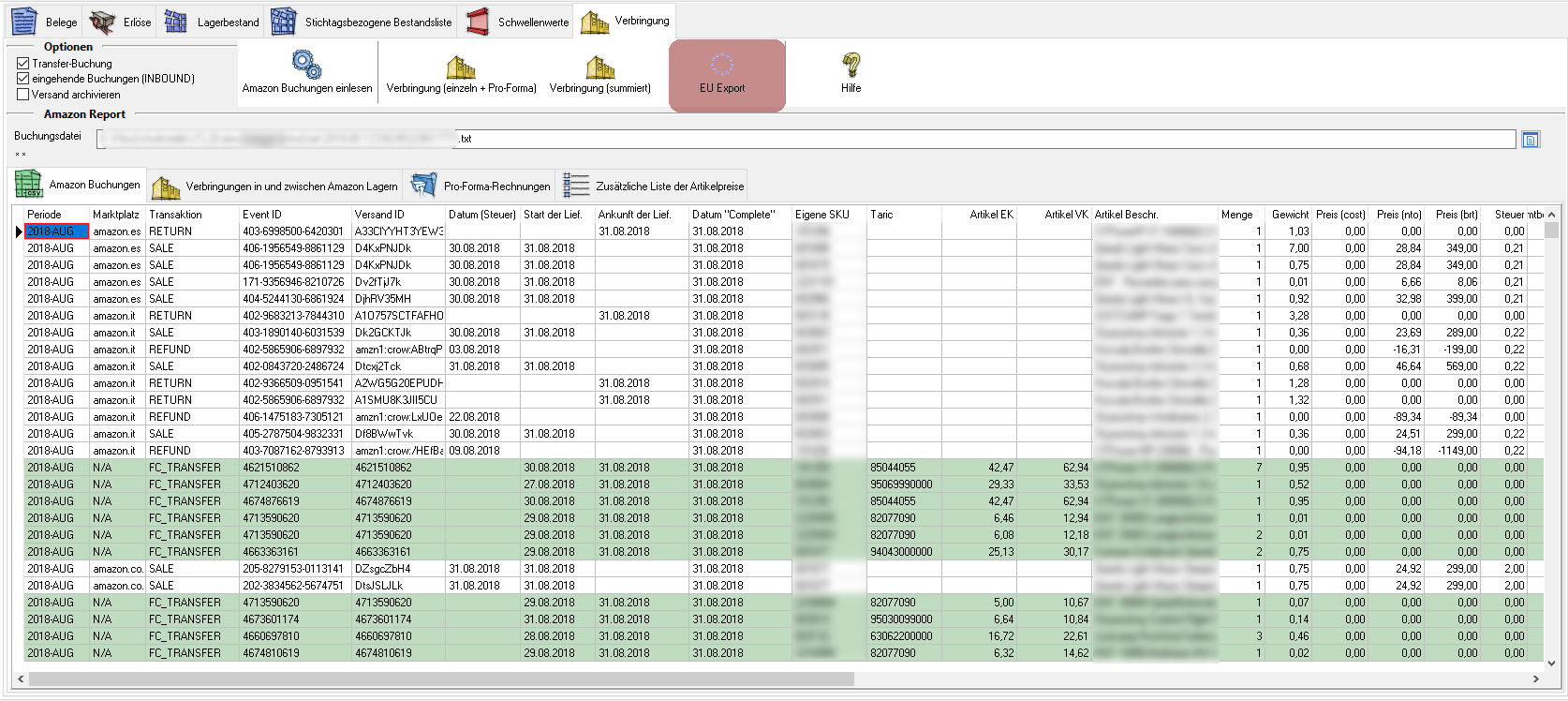1568x701 pixels.
Task: Open Zusätzliche Liste der Artikelpreise tab
Action: [652, 186]
